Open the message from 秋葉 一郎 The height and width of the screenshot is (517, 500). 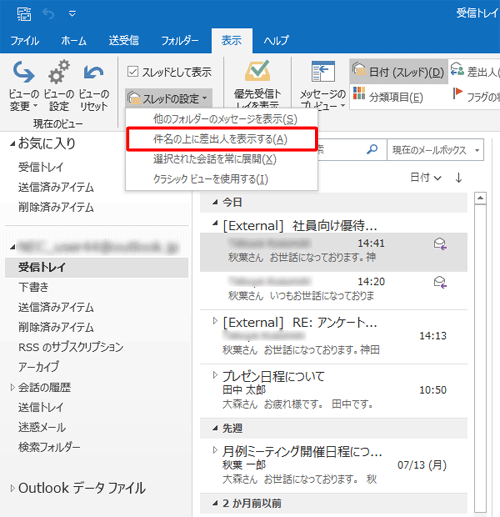click(x=333, y=466)
